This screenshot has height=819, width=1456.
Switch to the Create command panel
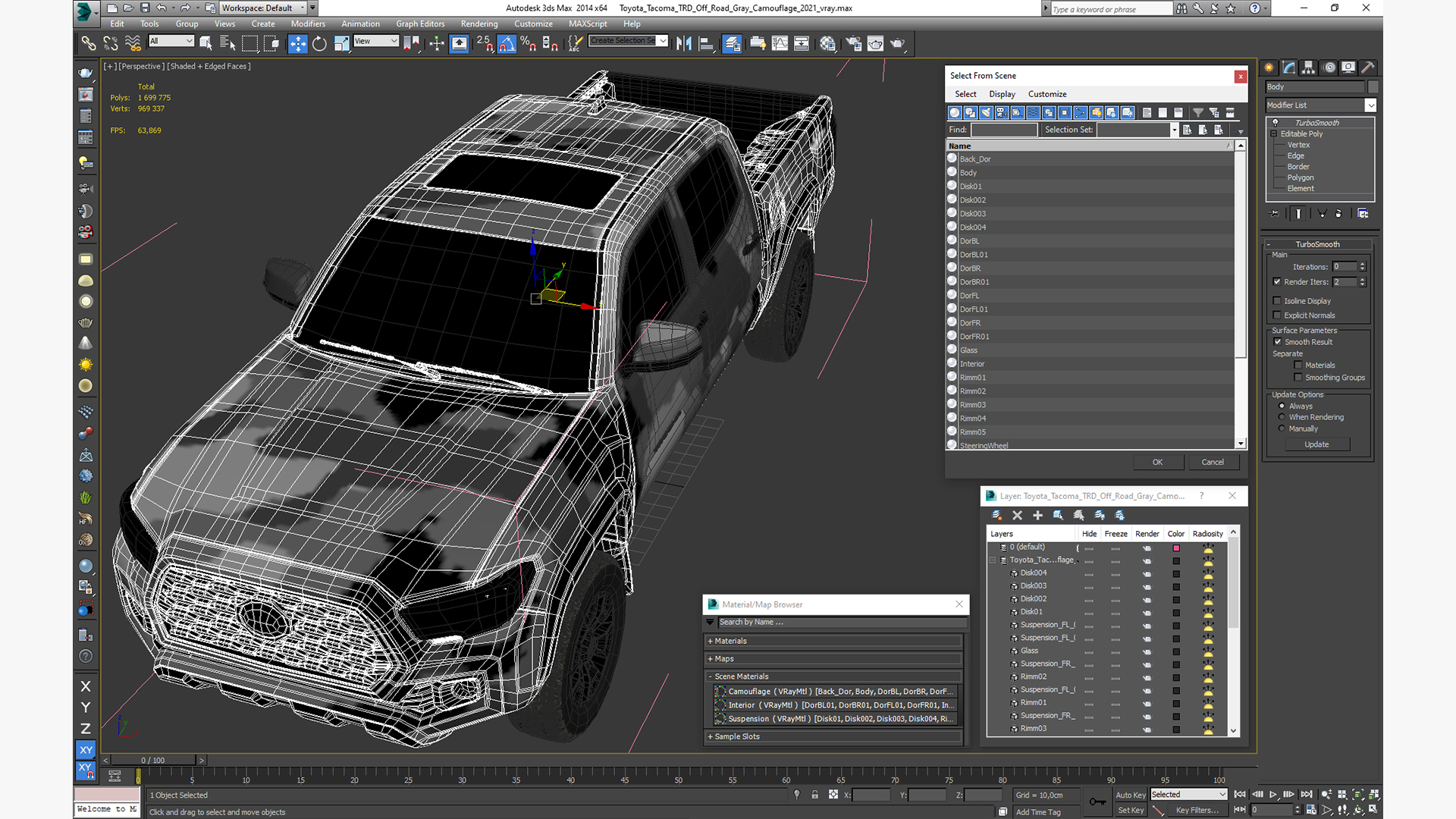(x=1269, y=67)
